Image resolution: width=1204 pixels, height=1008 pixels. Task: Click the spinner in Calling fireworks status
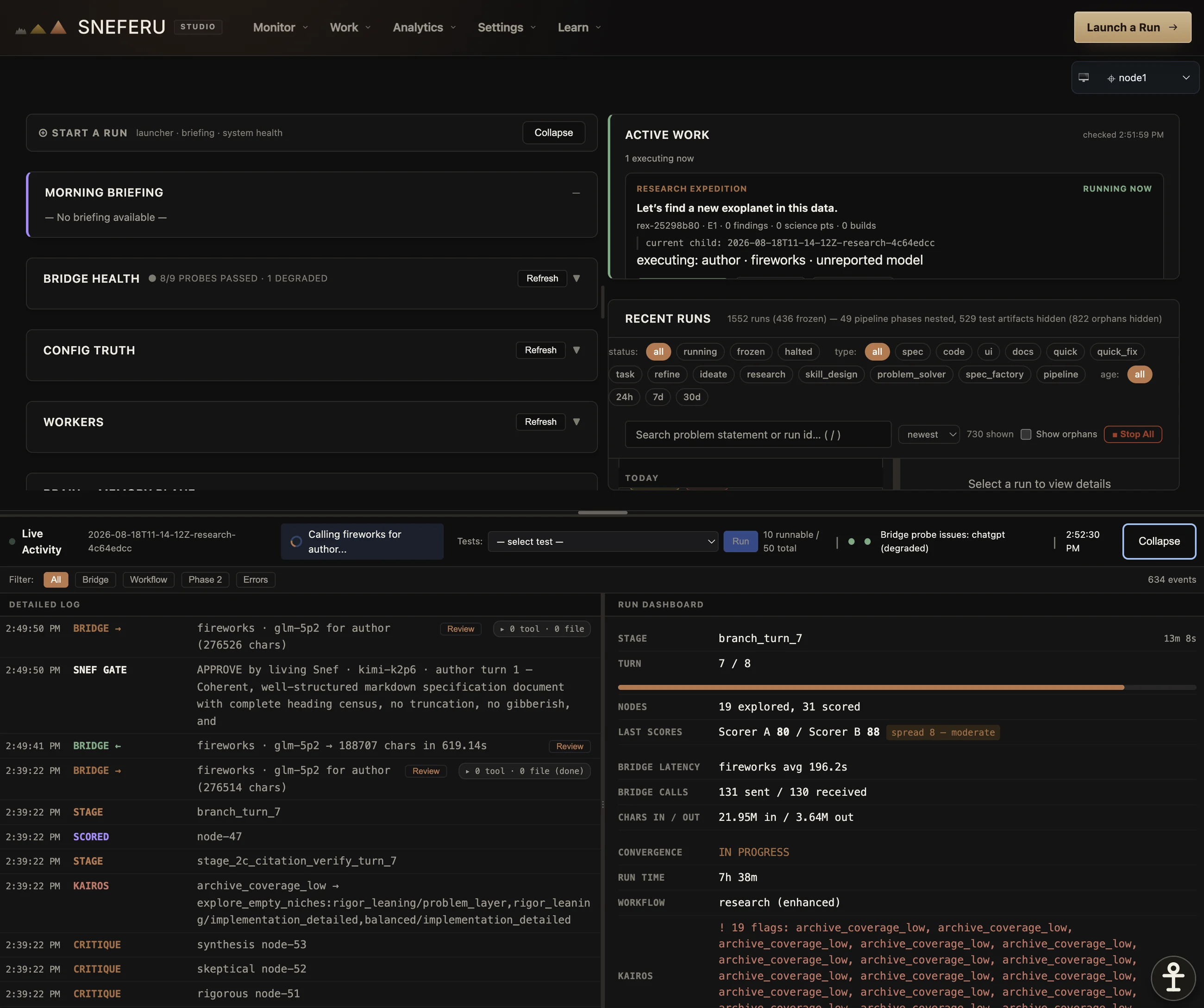296,541
